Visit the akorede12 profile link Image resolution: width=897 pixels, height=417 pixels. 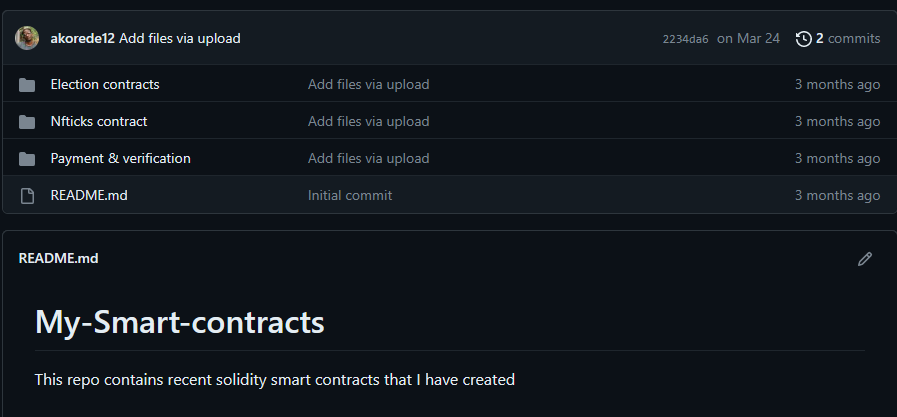click(82, 39)
